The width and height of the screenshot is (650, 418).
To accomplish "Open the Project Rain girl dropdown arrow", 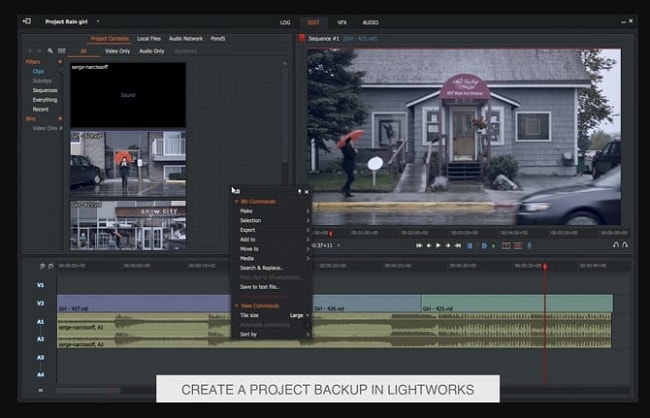I will 98,21.
